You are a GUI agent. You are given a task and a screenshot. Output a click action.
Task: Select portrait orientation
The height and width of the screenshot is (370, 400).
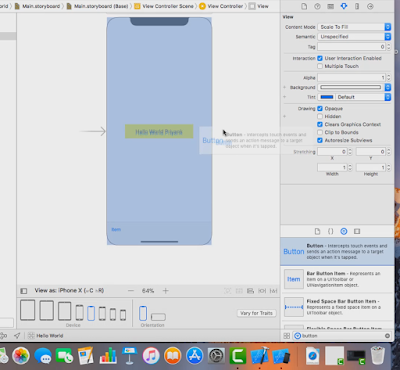(x=143, y=313)
